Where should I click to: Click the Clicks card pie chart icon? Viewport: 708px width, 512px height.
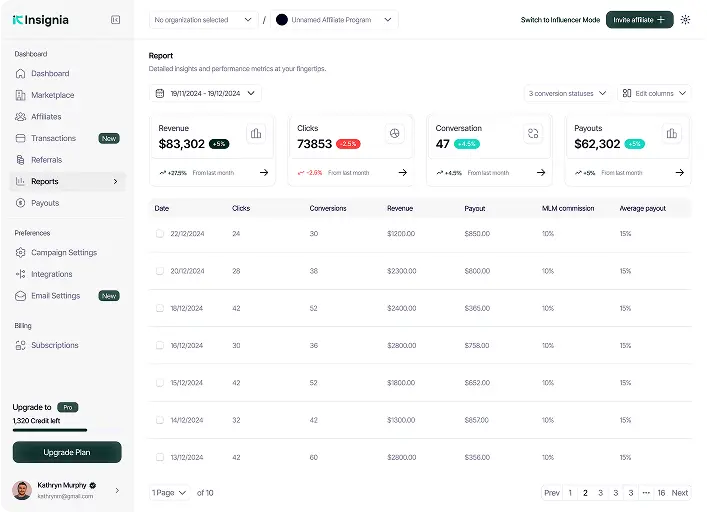[x=395, y=133]
